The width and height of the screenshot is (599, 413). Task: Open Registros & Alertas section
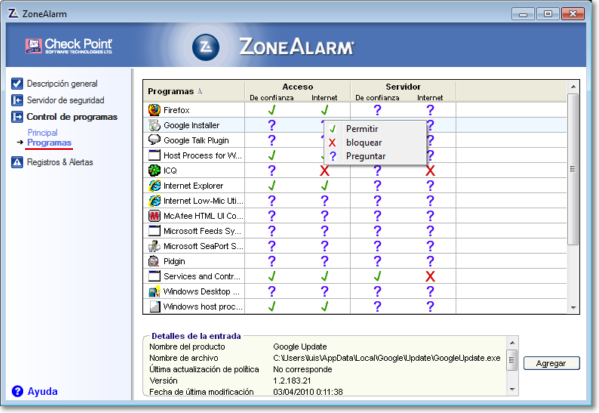click(60, 162)
